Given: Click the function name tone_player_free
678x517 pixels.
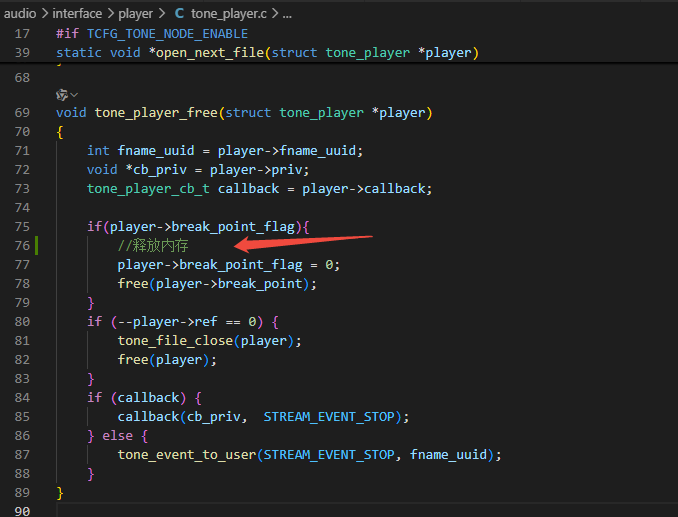Looking at the screenshot, I should (156, 113).
